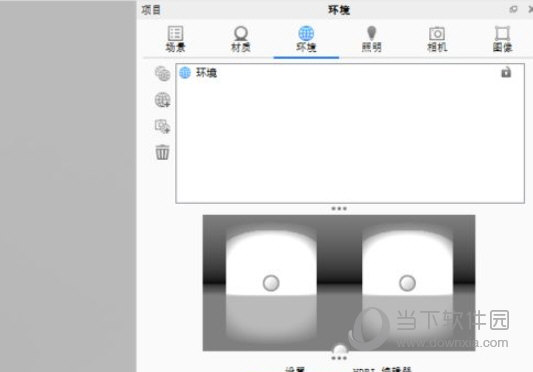Select the 环境 item in environment list
This screenshot has height=372, width=533.
(x=350, y=73)
